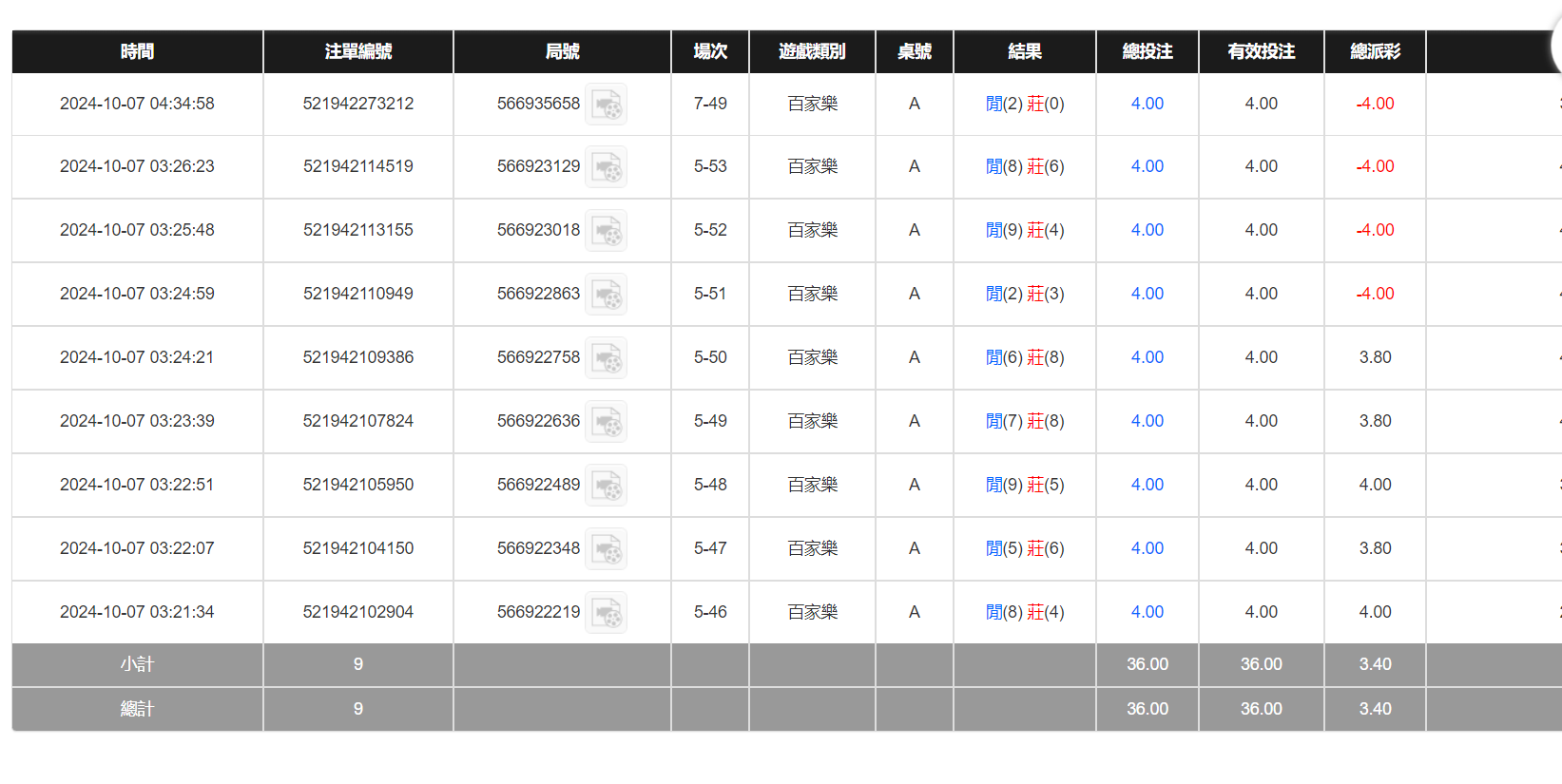
Task: Open video replay icon for round 566935658
Action: [x=606, y=105]
